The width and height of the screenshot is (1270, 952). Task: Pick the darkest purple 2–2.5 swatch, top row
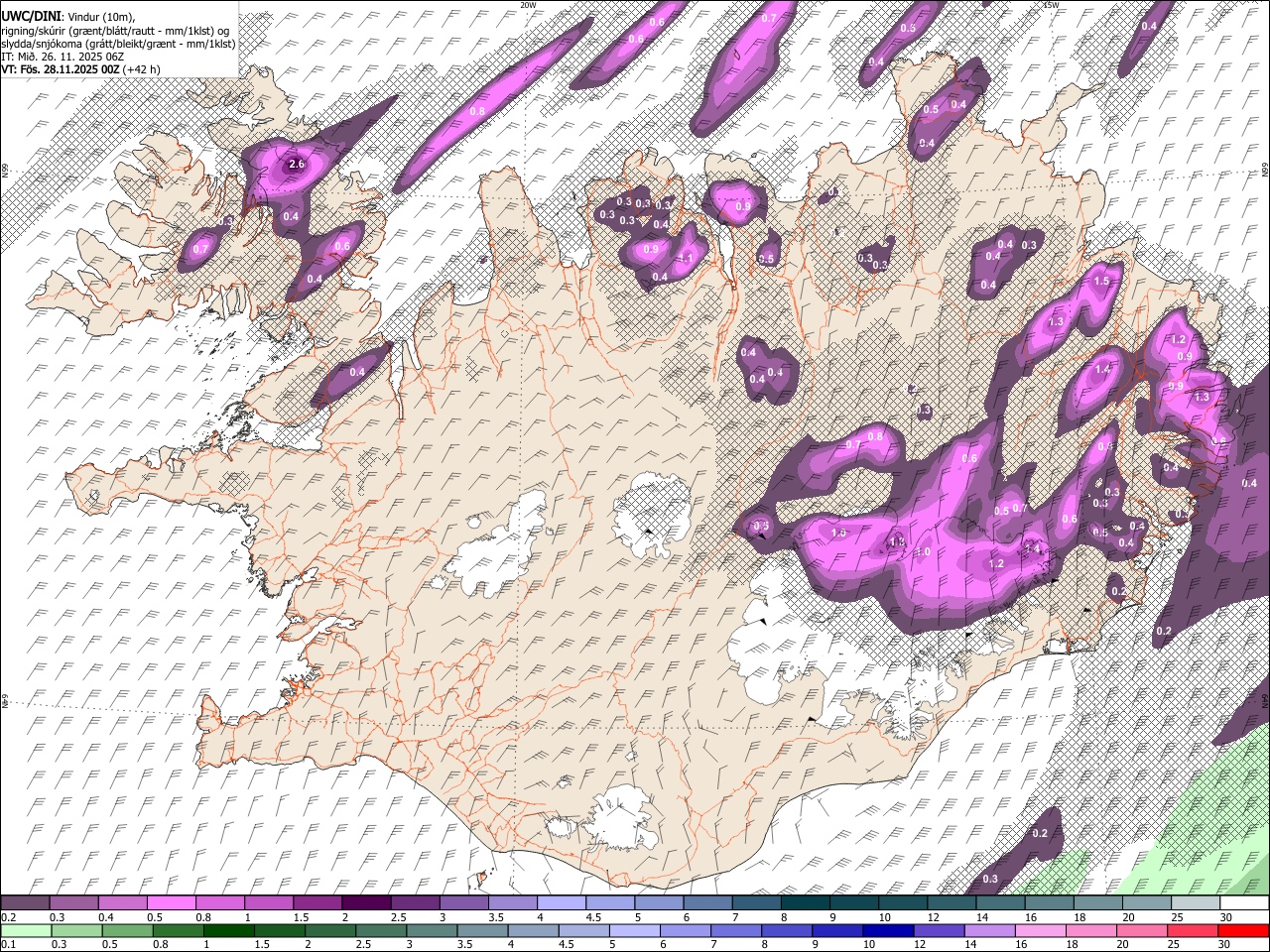tap(366, 903)
